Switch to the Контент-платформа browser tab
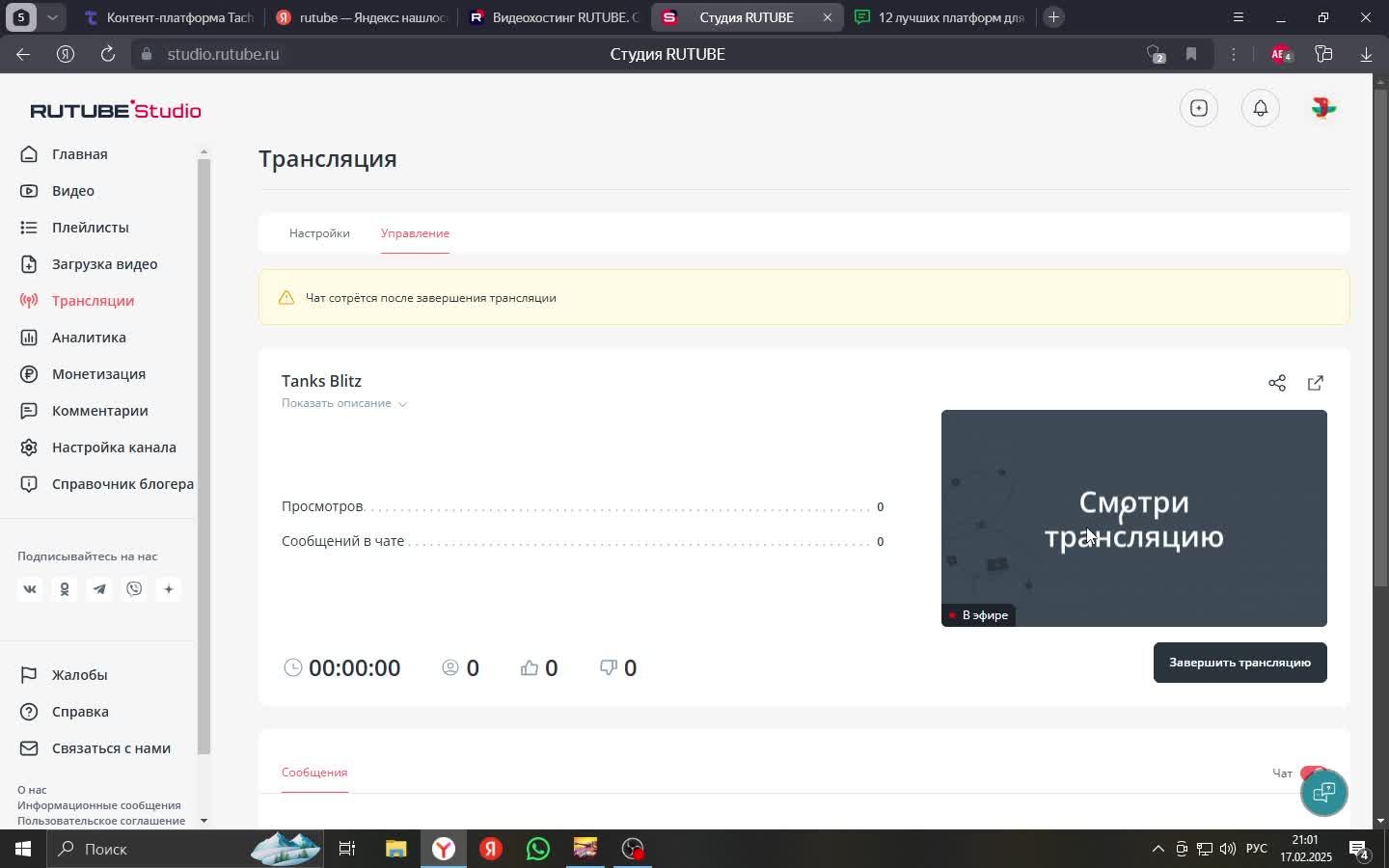 (168, 17)
